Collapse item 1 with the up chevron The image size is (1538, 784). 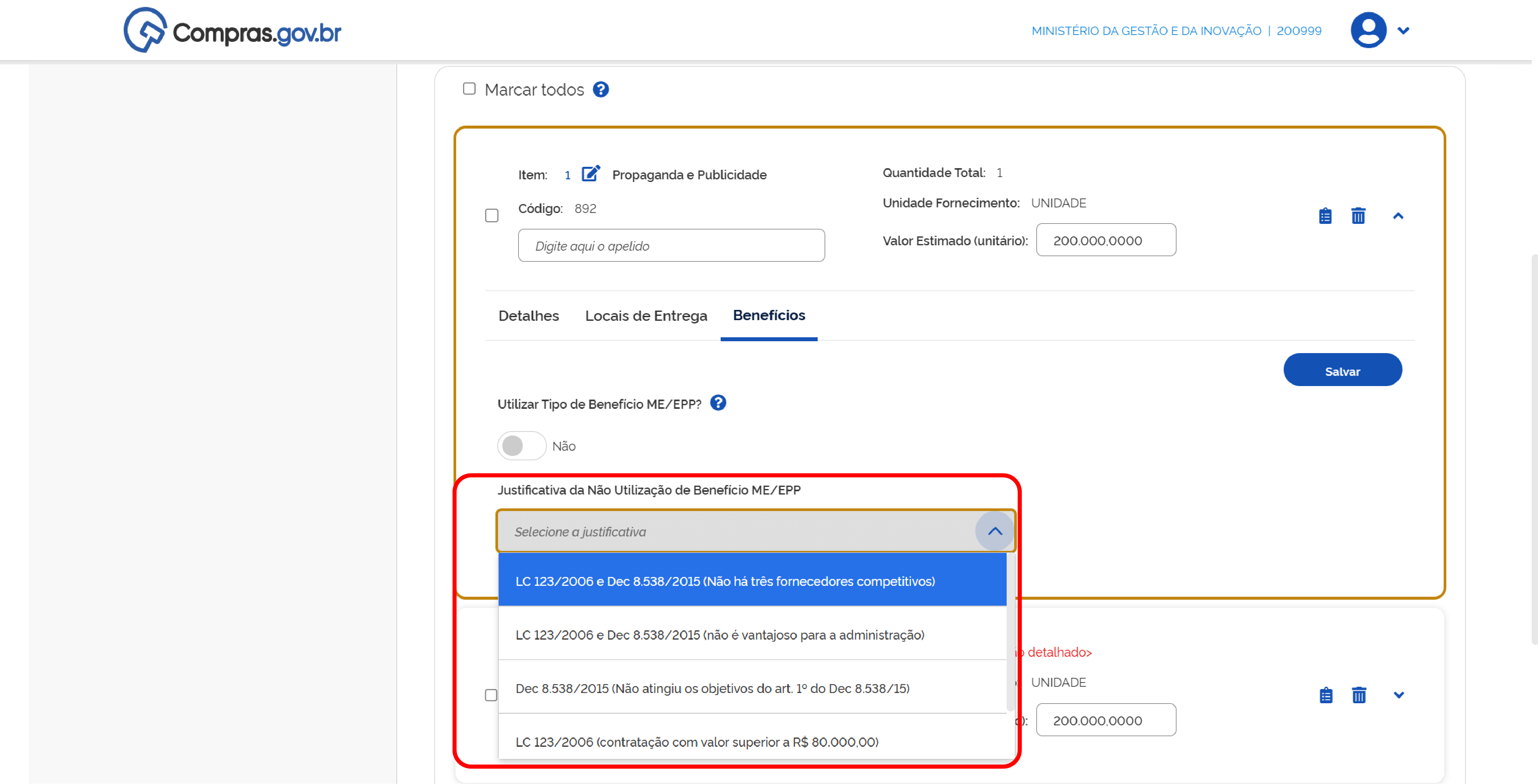pos(1398,216)
